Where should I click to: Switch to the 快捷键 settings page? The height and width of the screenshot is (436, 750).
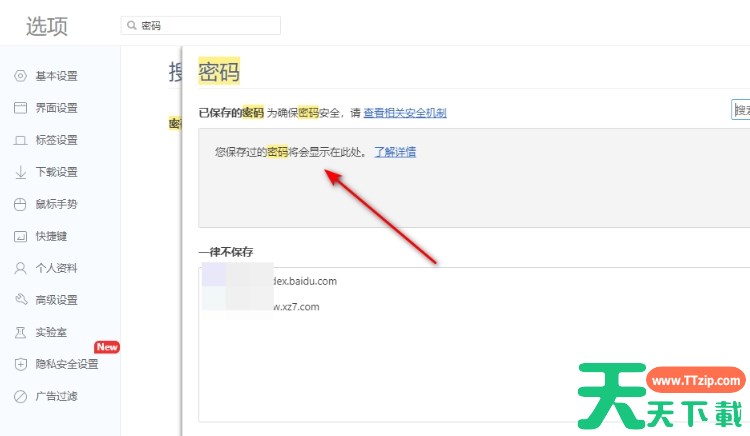50,236
